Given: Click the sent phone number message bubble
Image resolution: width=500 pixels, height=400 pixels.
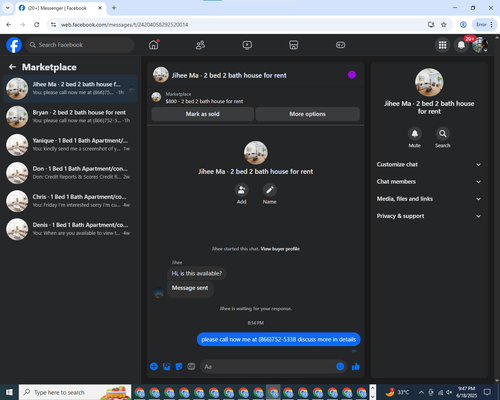Looking at the screenshot, I should pos(279,339).
